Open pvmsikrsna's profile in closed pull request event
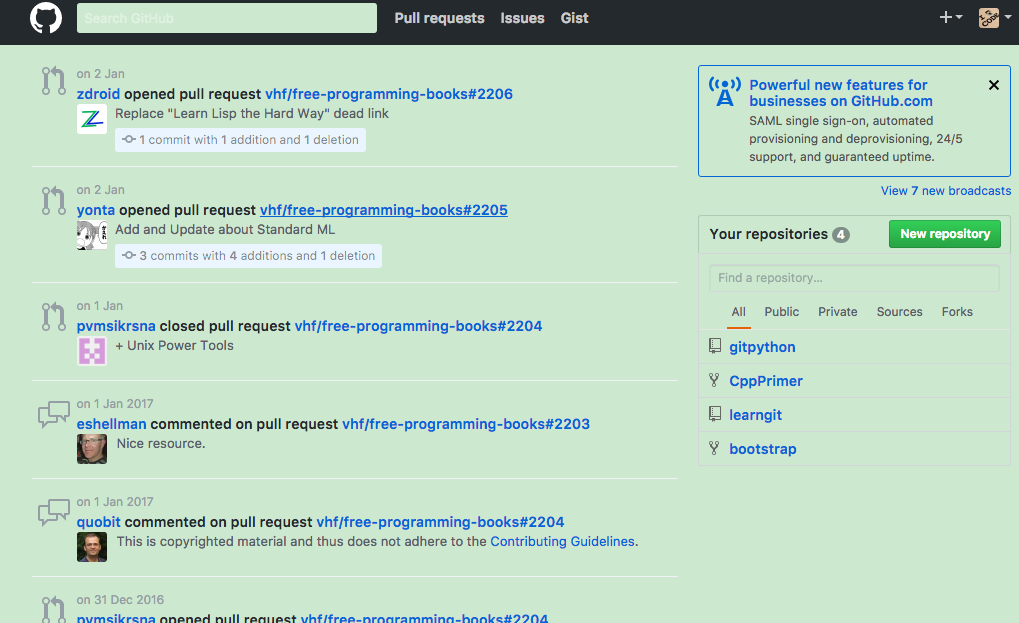 click(x=116, y=326)
